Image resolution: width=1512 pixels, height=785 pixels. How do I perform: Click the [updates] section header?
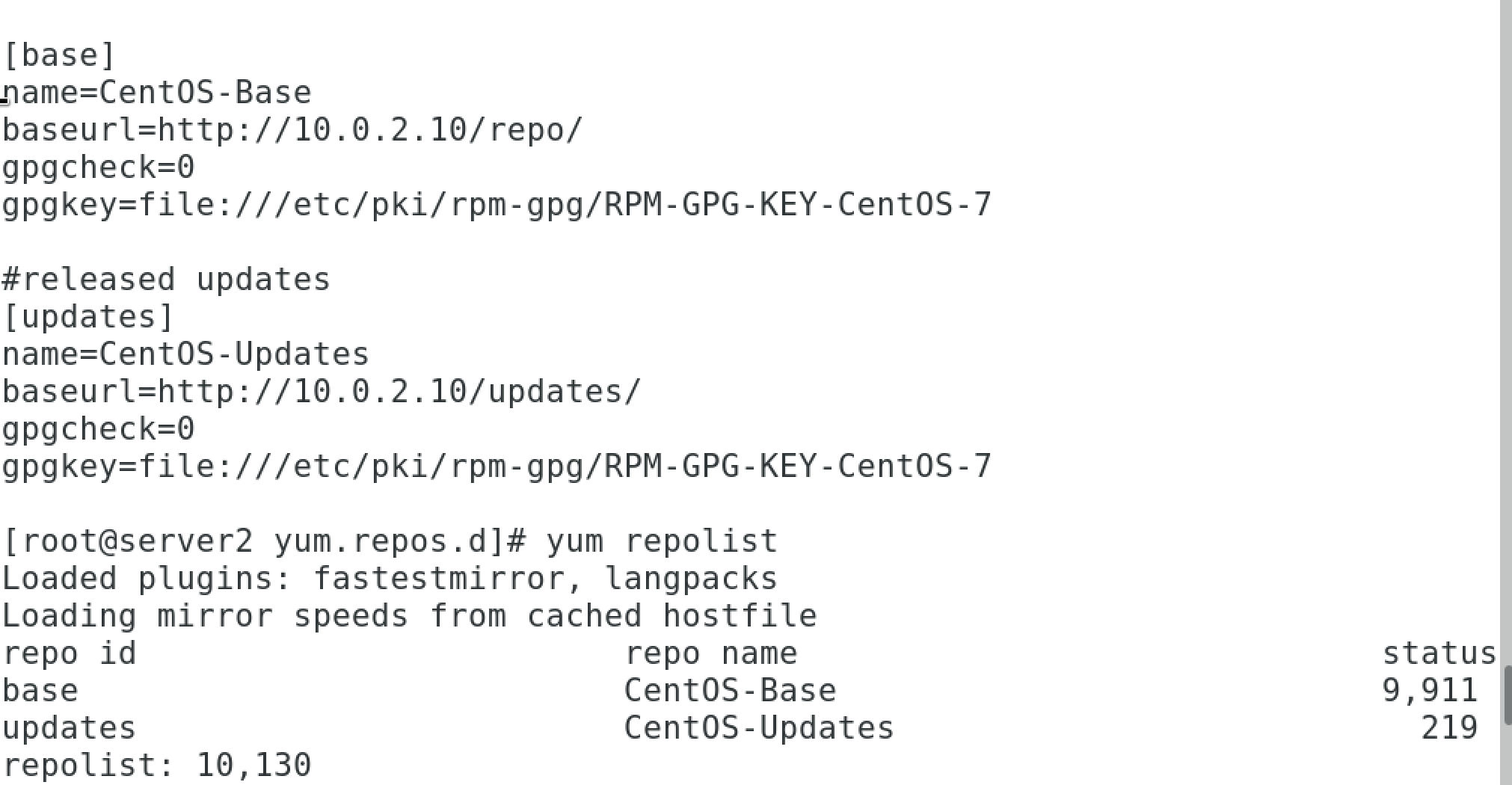tap(88, 317)
